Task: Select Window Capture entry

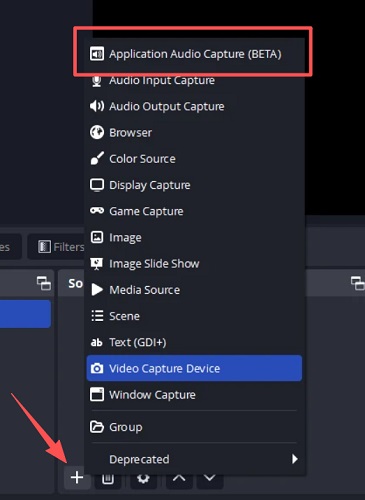Action: [194, 395]
